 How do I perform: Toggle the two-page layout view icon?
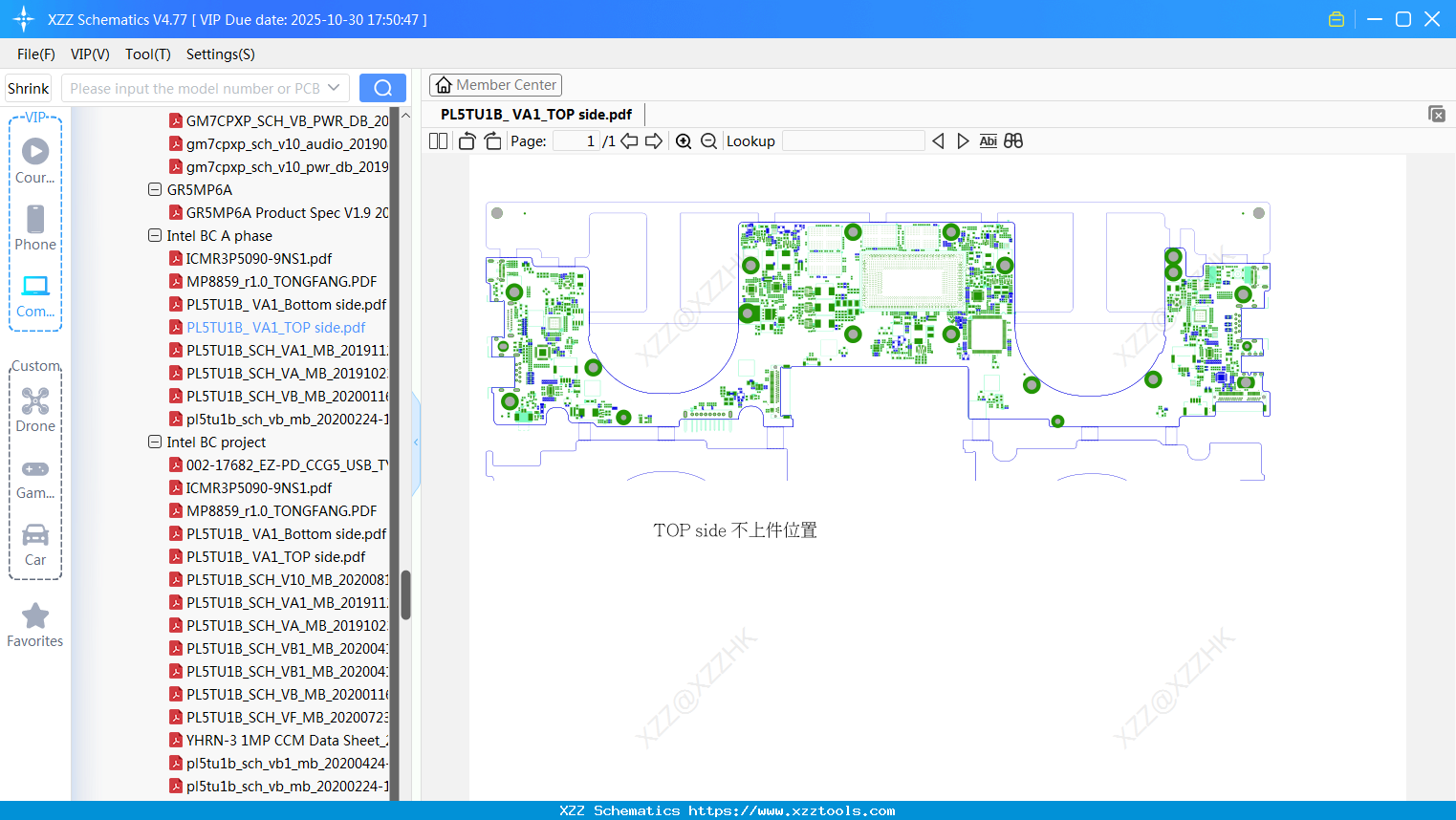(439, 141)
